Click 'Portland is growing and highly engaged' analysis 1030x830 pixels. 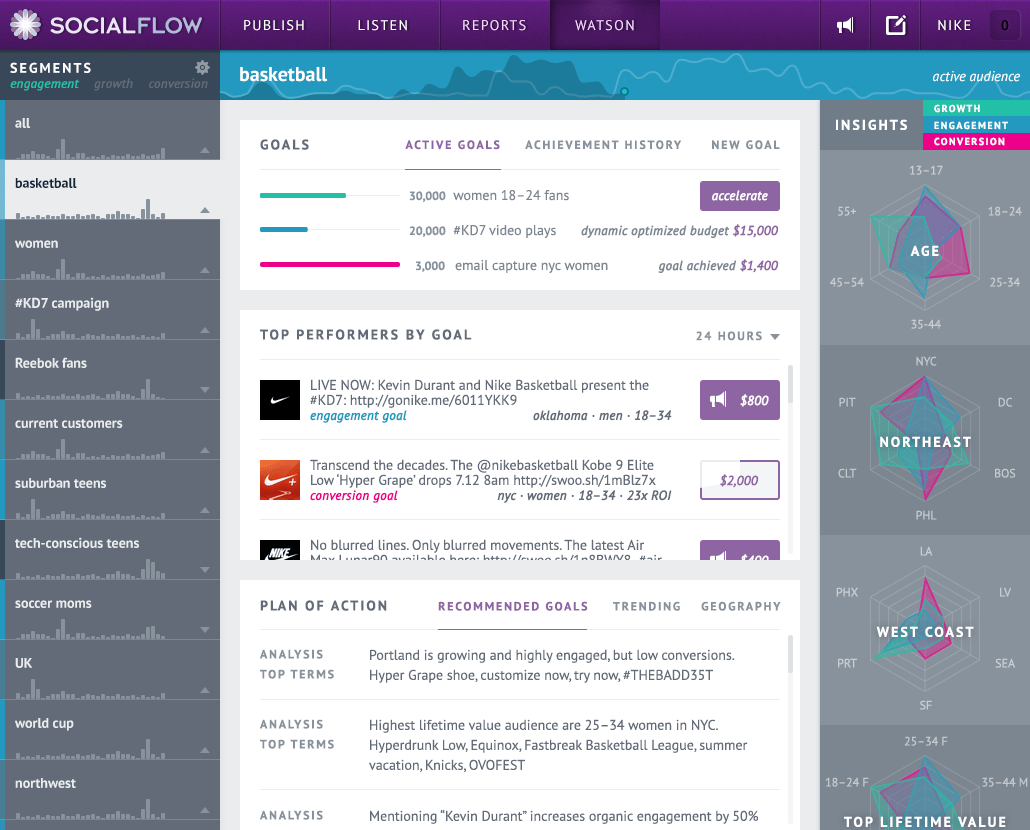pos(552,655)
